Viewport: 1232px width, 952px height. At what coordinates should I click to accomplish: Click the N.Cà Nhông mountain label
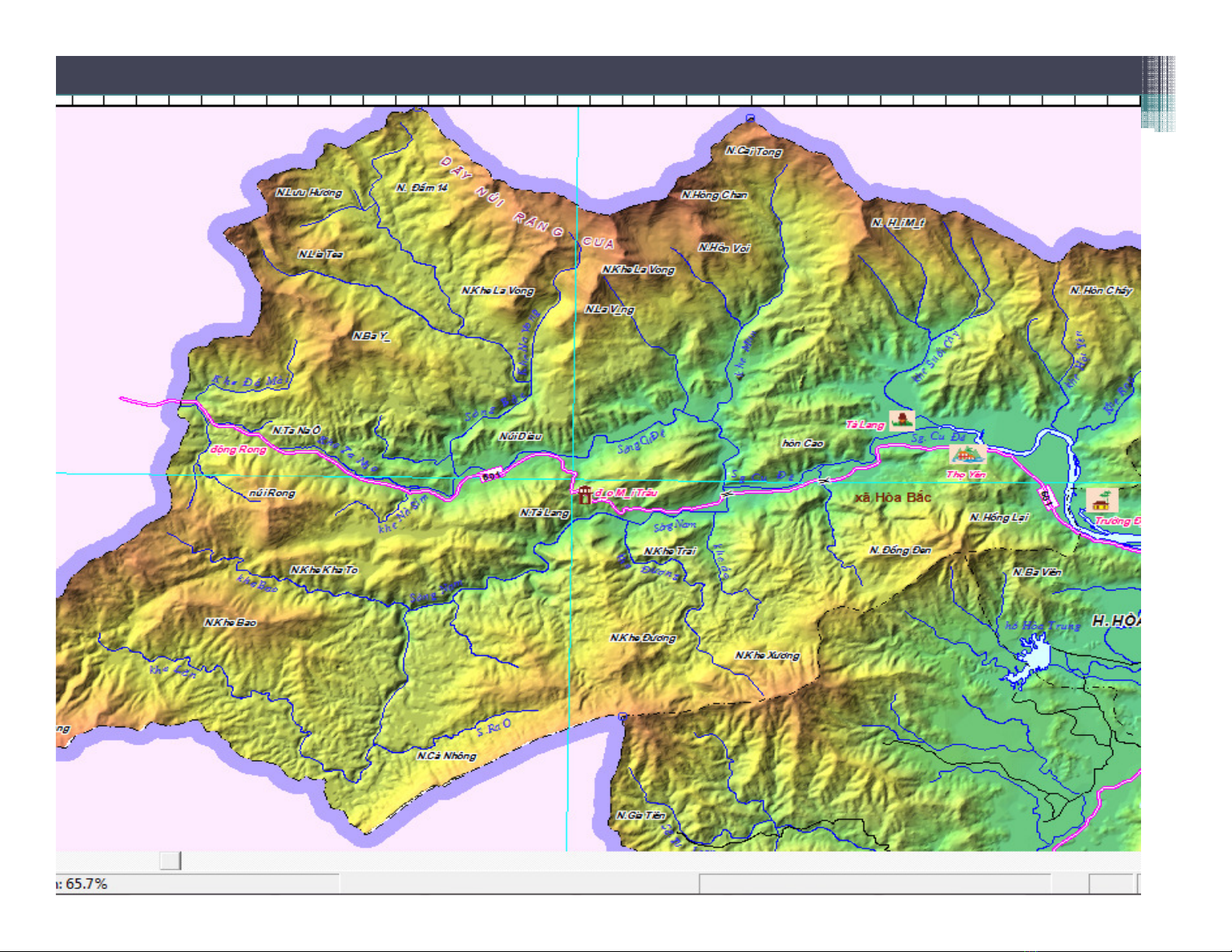coord(446,755)
